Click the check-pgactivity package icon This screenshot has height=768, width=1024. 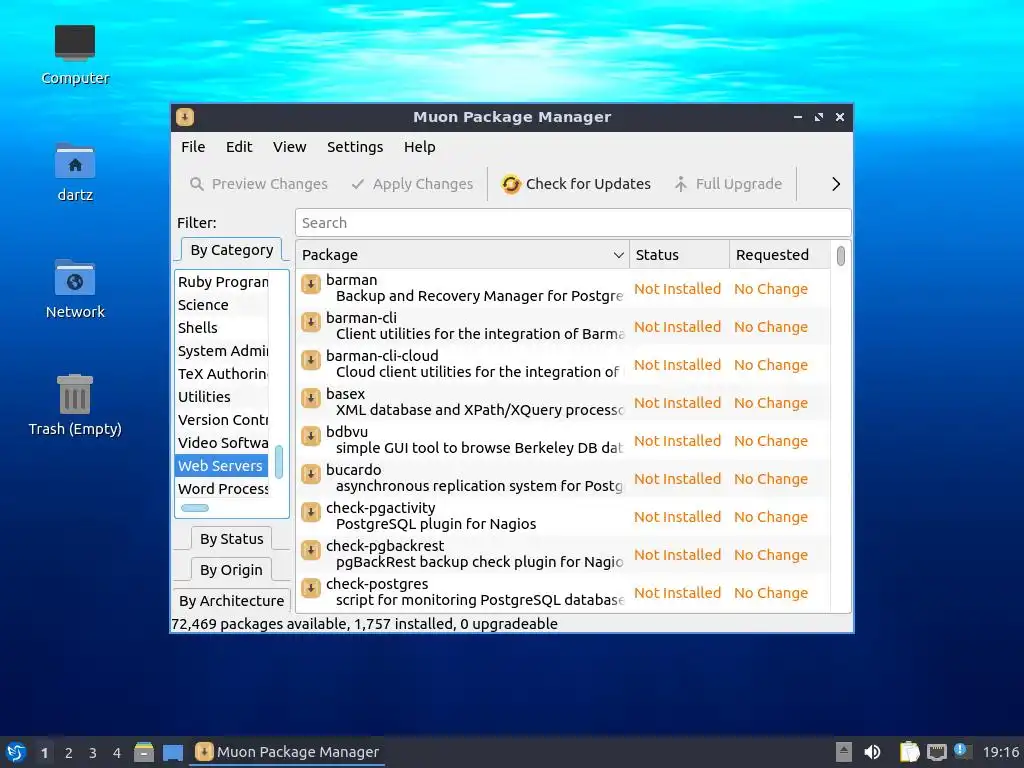[311, 512]
